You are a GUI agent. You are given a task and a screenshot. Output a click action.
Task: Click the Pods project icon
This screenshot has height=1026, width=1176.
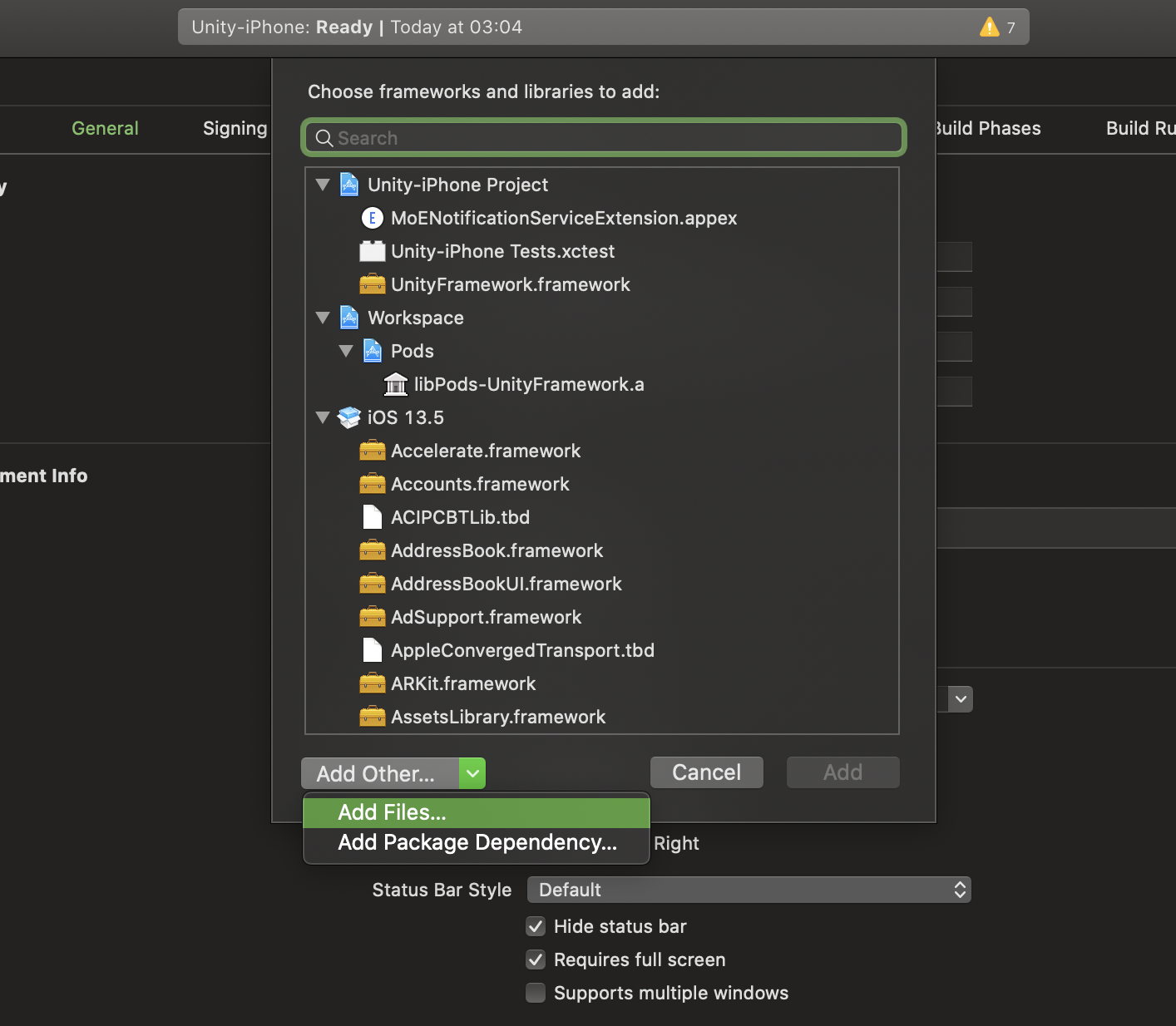tap(373, 351)
